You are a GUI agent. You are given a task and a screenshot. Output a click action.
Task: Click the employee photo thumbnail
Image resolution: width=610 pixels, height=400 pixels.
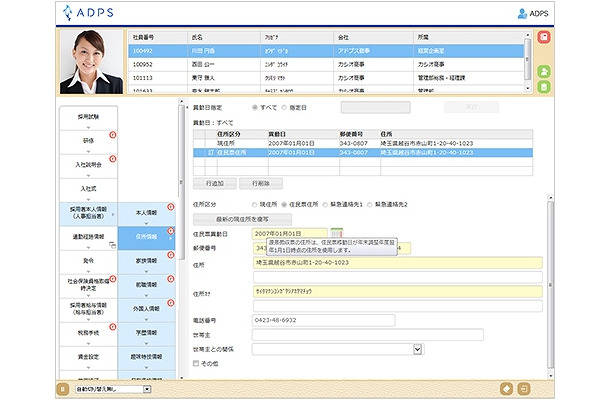click(91, 62)
